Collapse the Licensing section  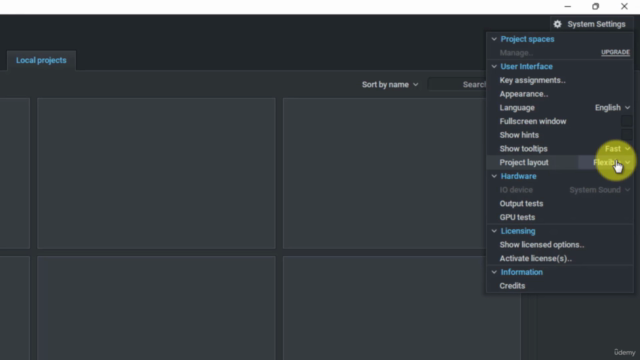tap(494, 231)
